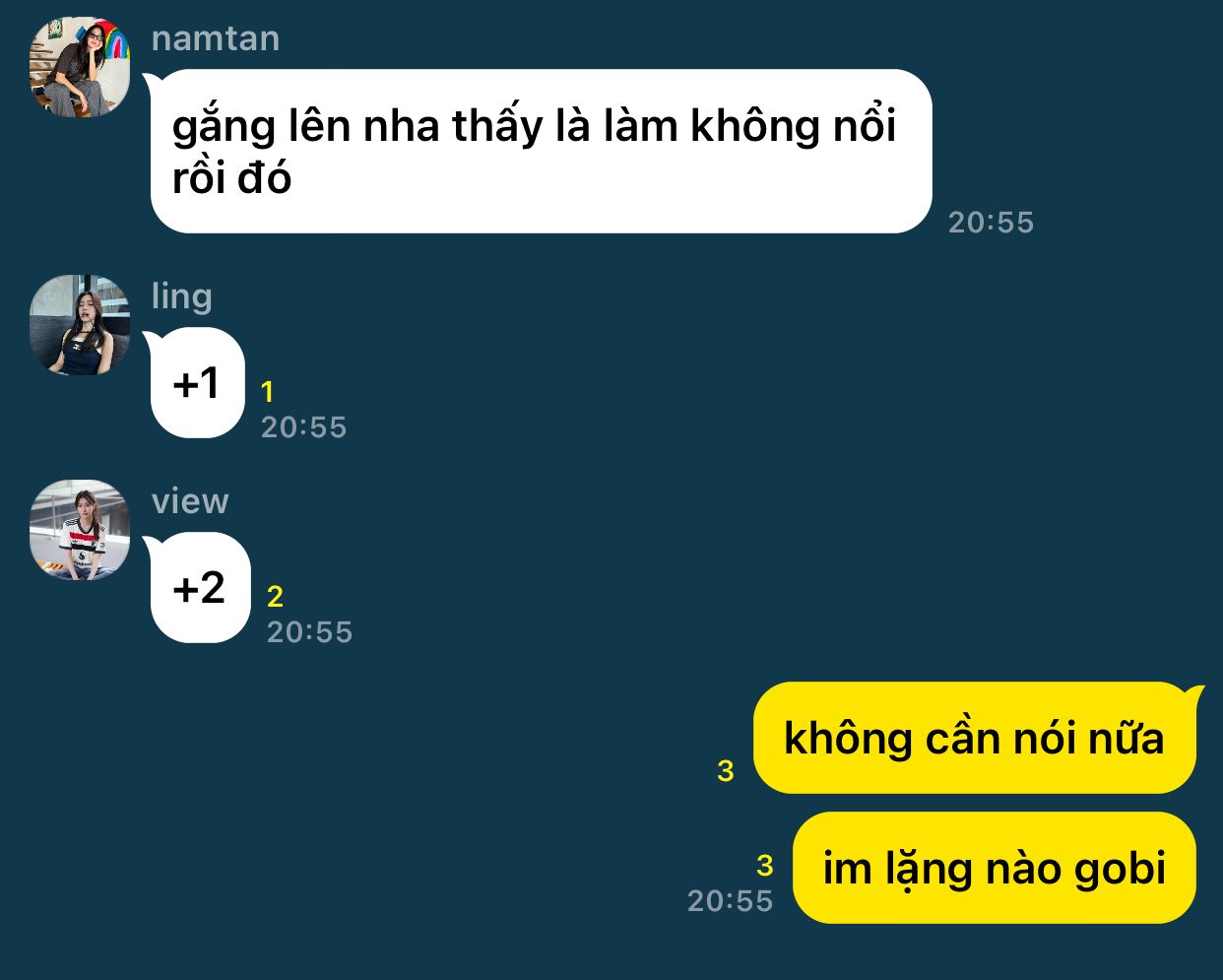
Task: Click the yellow read count '1' beside +1
Action: point(267,392)
